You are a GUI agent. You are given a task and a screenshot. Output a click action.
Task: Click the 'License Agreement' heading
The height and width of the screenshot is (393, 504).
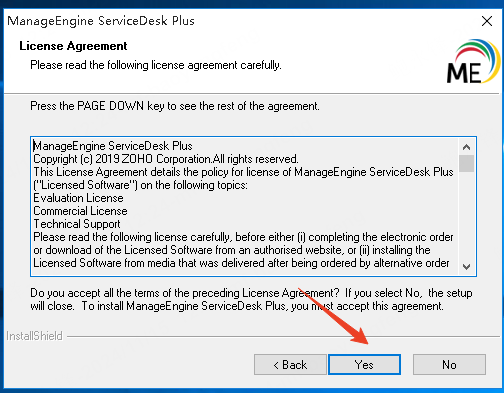73,46
